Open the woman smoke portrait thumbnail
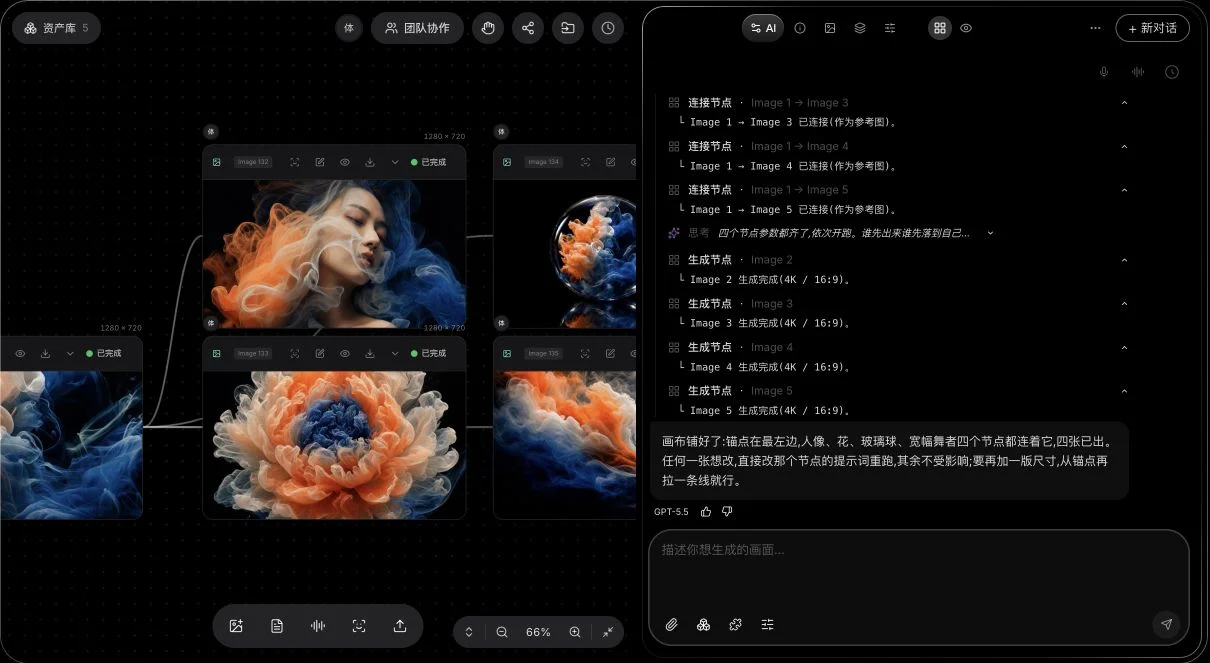 tap(334, 253)
